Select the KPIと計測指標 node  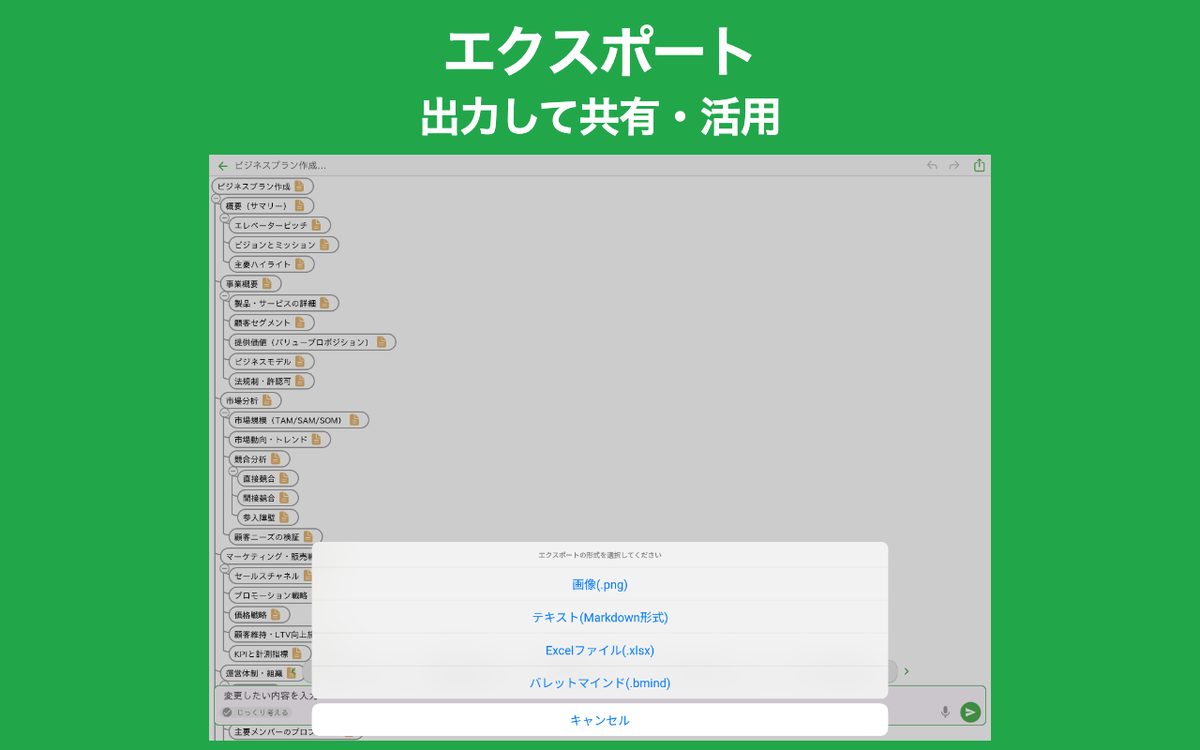pyautogui.click(x=269, y=653)
